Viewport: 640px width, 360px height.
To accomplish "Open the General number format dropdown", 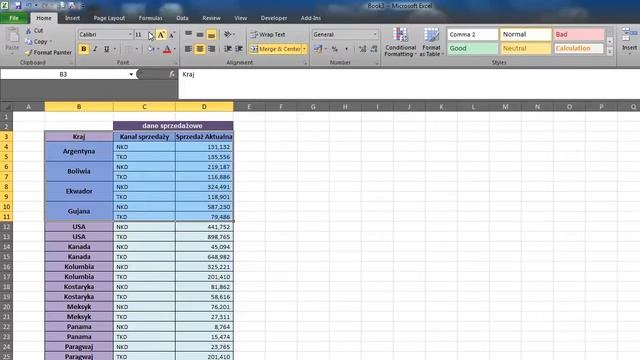I will [x=375, y=35].
